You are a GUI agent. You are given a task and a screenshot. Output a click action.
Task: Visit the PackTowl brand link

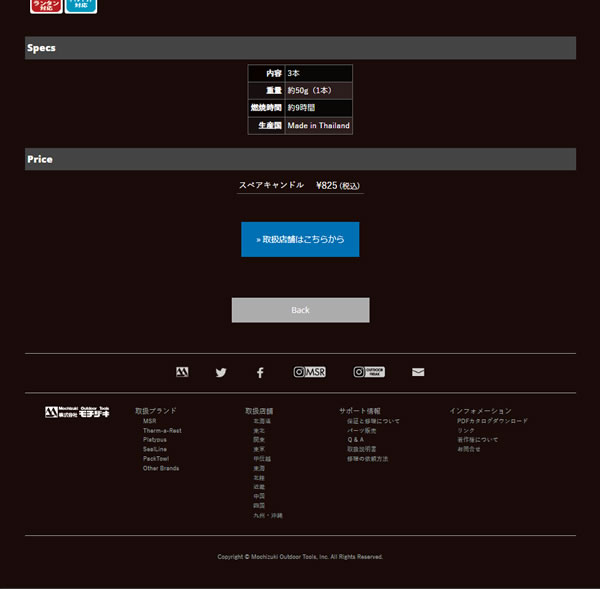[x=156, y=459]
